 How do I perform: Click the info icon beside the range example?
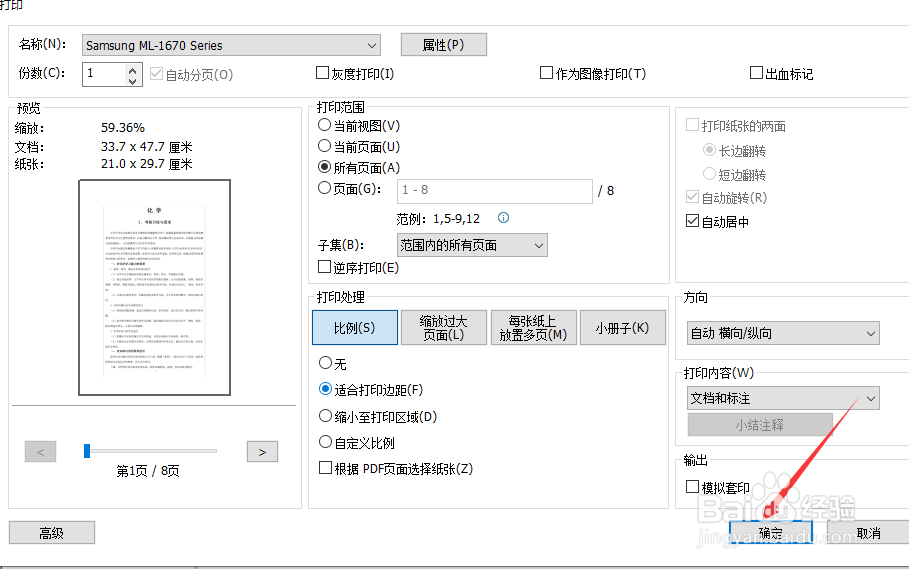pyautogui.click(x=503, y=218)
